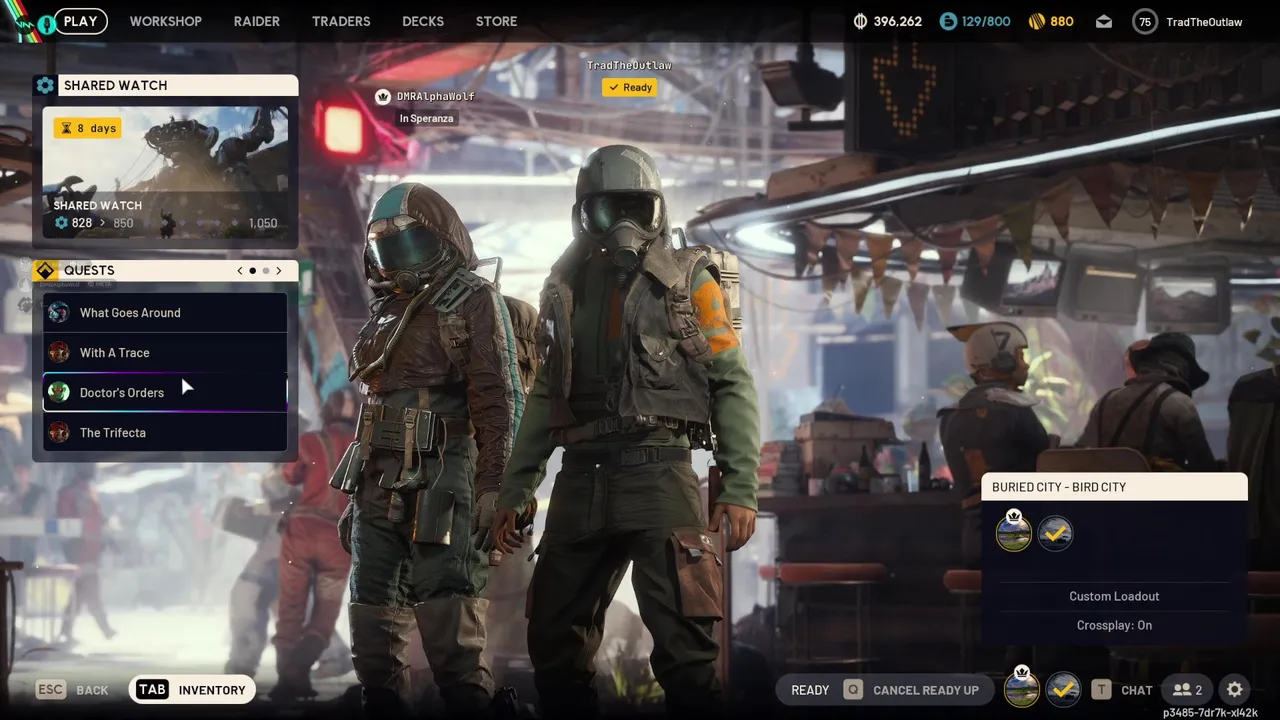Click the level 75 player badge
The width and height of the screenshot is (1280, 720).
click(x=1145, y=22)
